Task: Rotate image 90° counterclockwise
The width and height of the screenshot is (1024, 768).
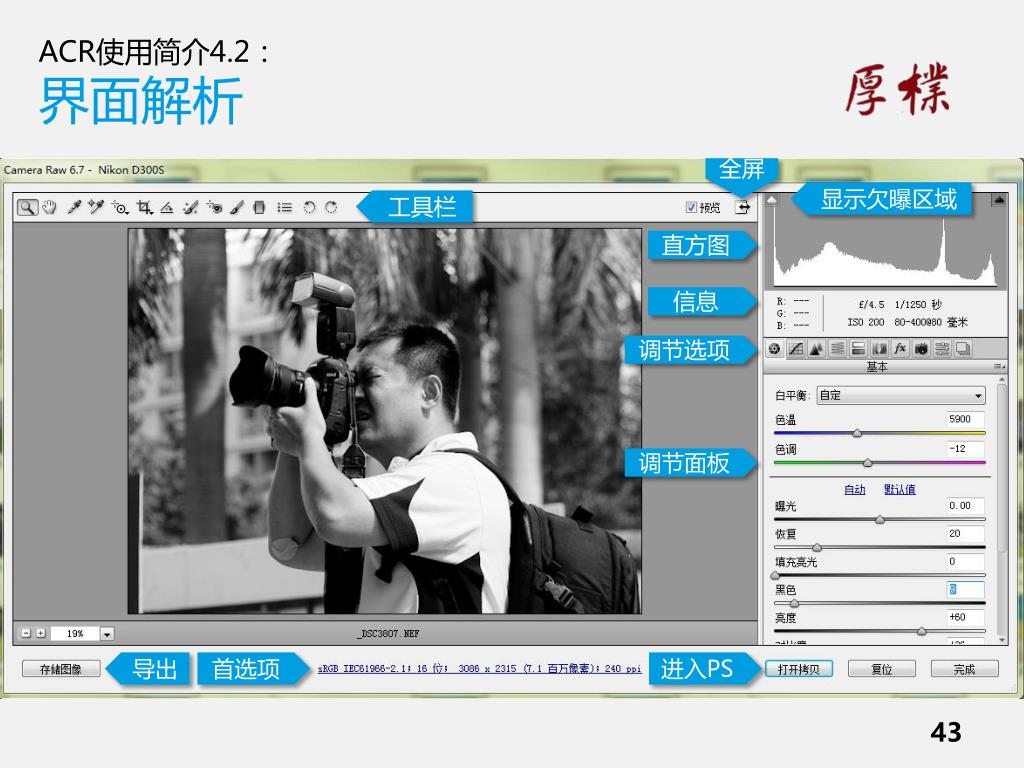Action: [x=310, y=208]
